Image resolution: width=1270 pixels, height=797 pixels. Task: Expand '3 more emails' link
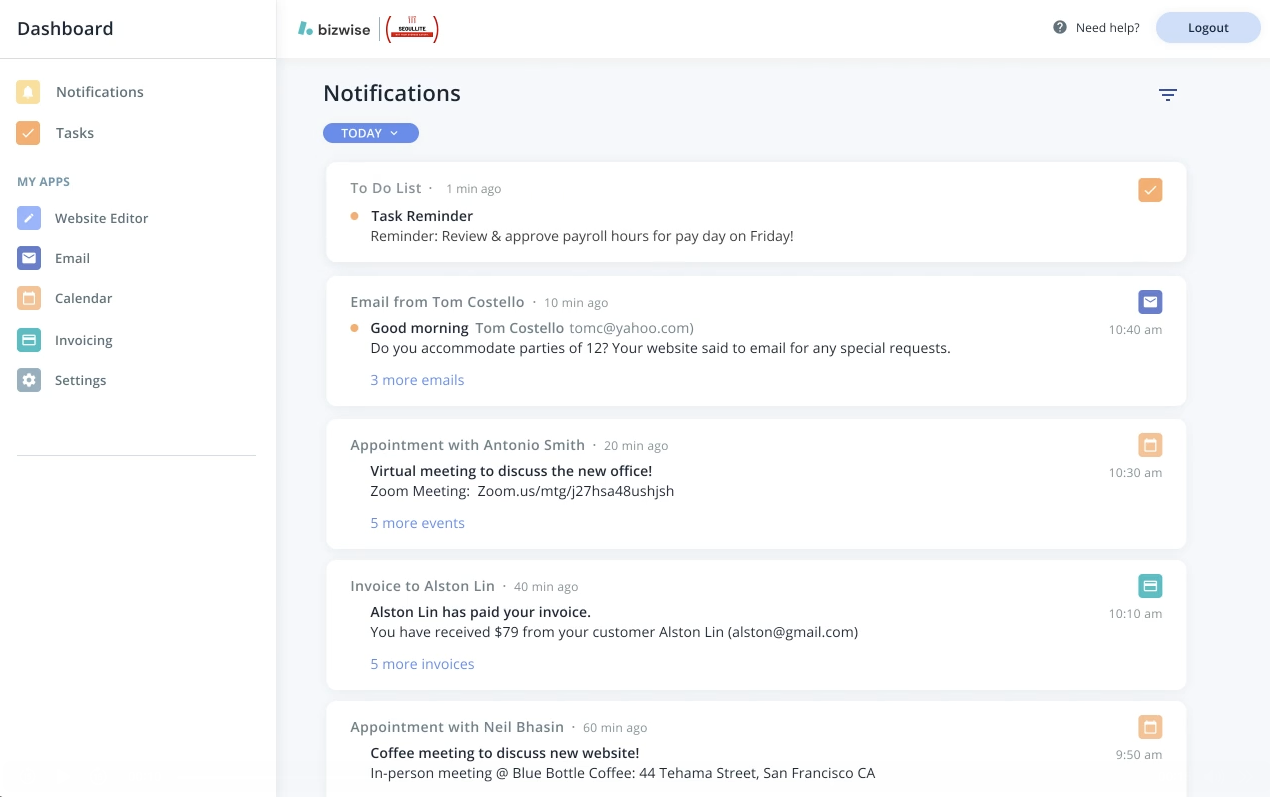pos(417,380)
